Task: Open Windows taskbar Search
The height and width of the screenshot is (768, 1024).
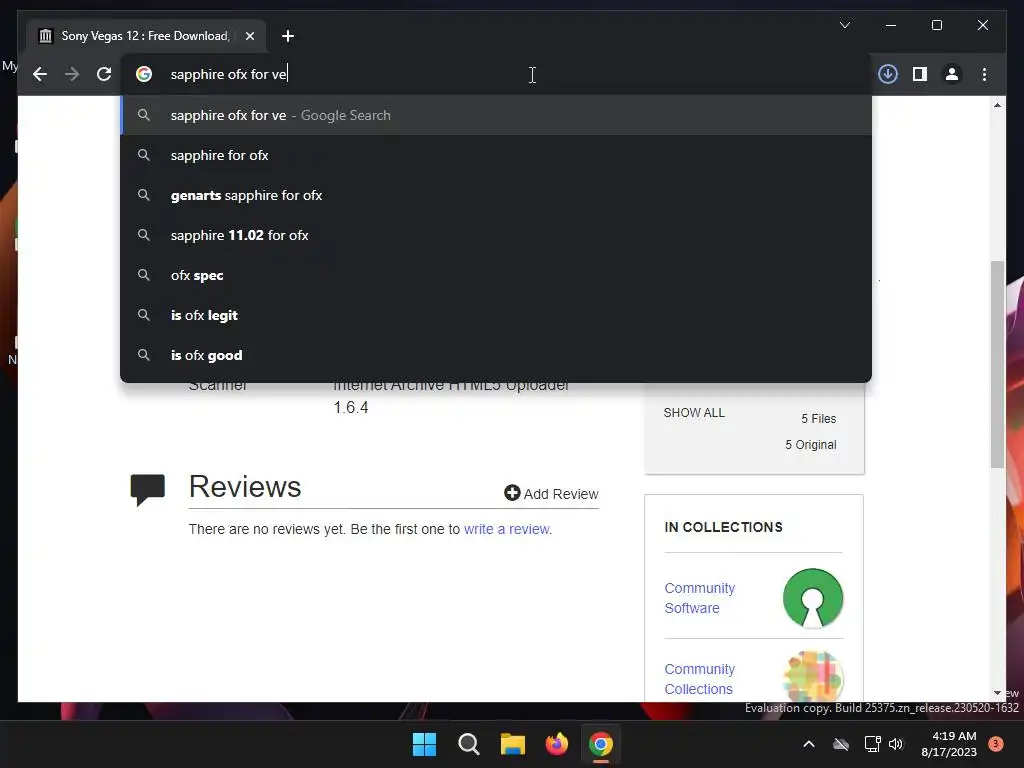Action: pos(469,744)
